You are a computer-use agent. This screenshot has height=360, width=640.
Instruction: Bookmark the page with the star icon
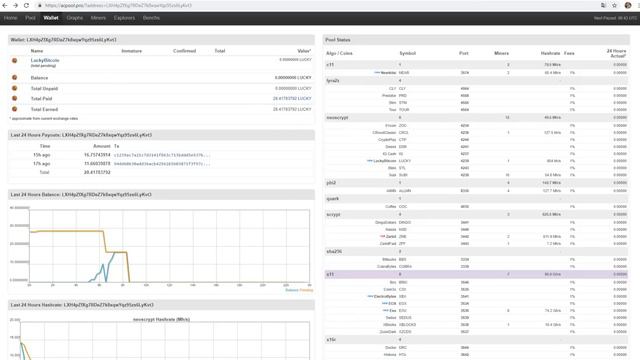(614, 5)
